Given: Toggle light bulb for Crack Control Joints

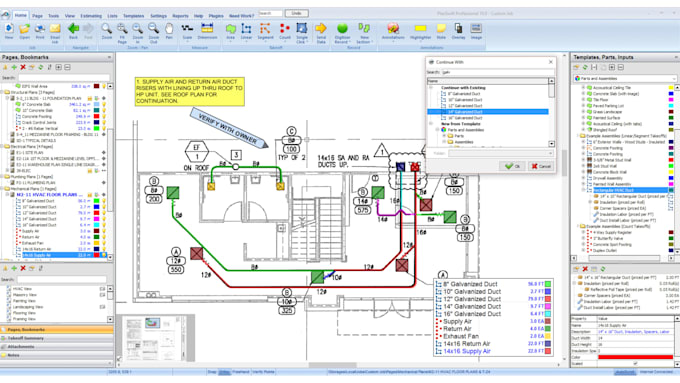Looking at the screenshot, I should pos(104,123).
